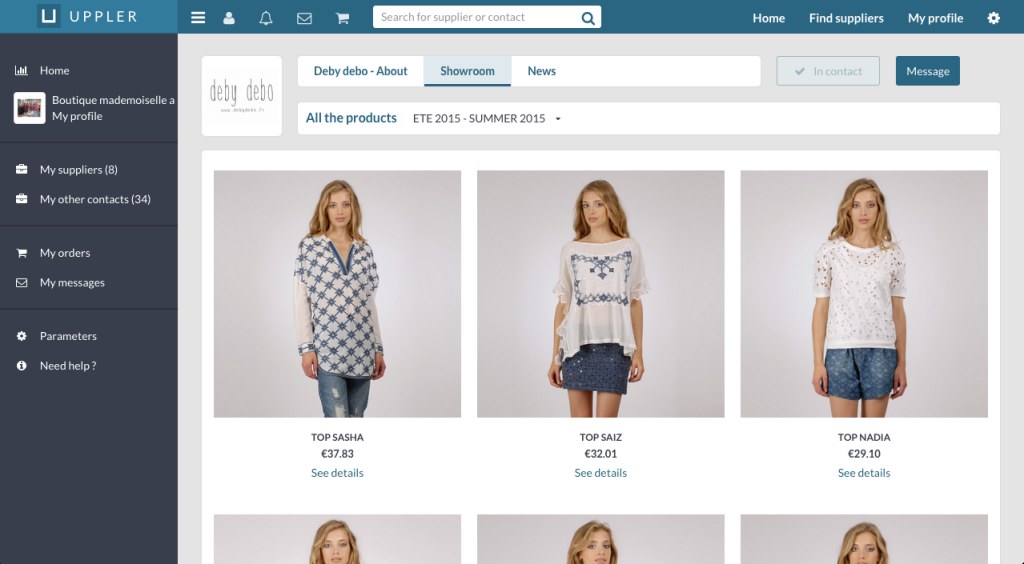Click the Message button
The width and height of the screenshot is (1024, 564).
(927, 71)
